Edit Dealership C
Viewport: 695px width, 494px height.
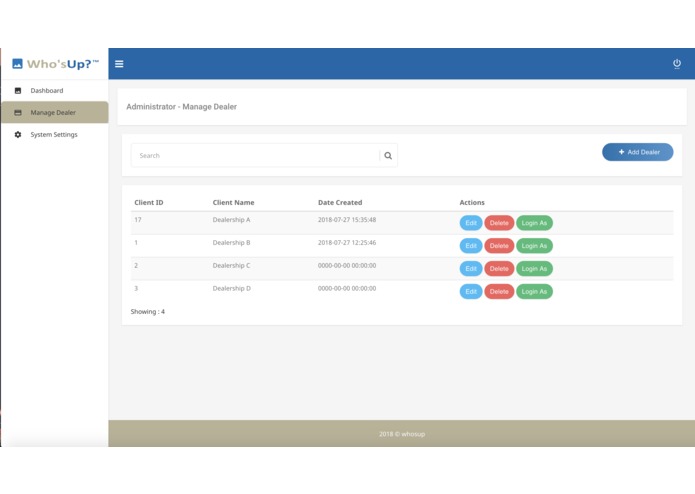pos(471,268)
